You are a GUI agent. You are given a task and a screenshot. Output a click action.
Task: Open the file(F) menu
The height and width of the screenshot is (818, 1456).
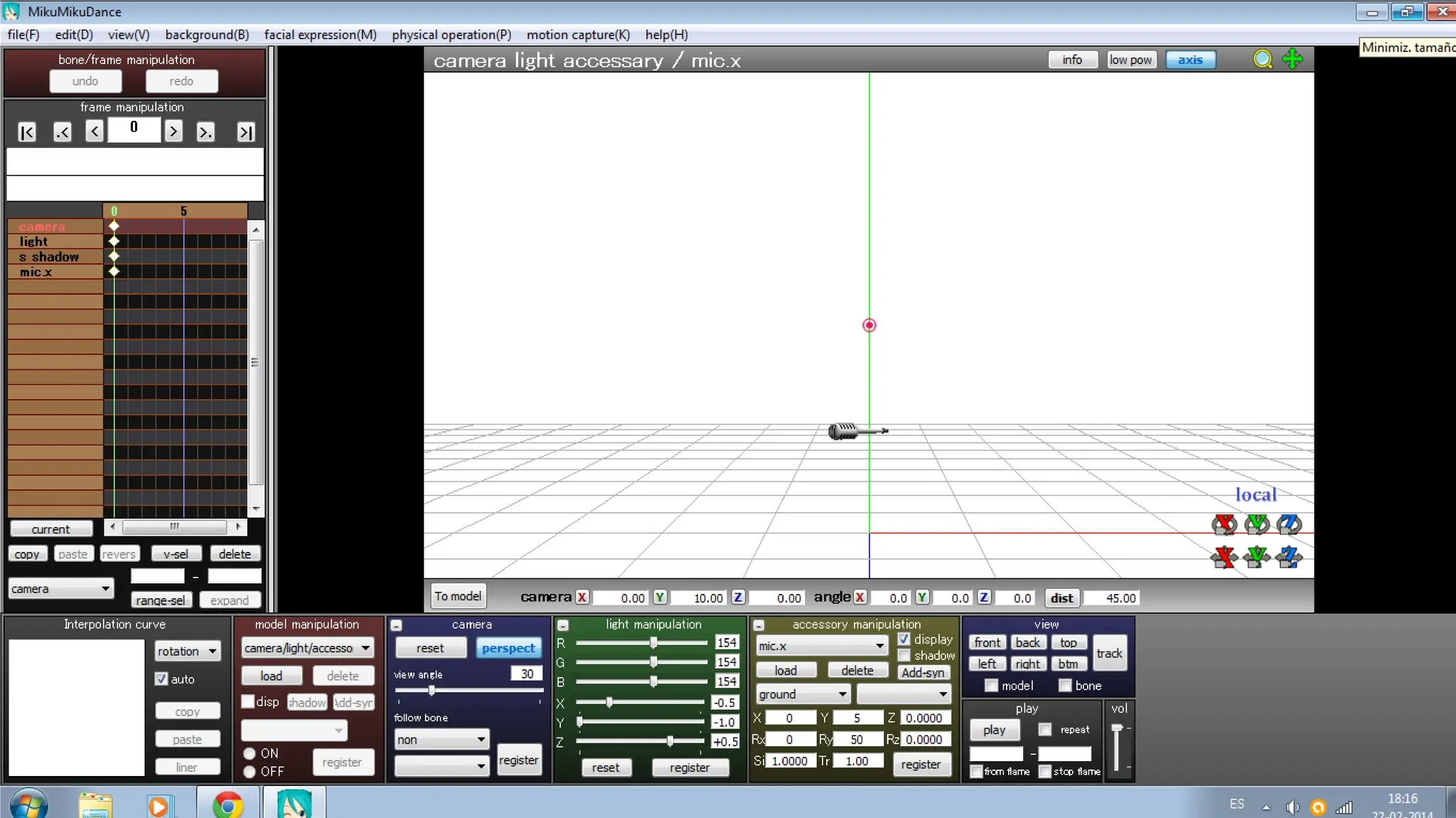point(23,35)
